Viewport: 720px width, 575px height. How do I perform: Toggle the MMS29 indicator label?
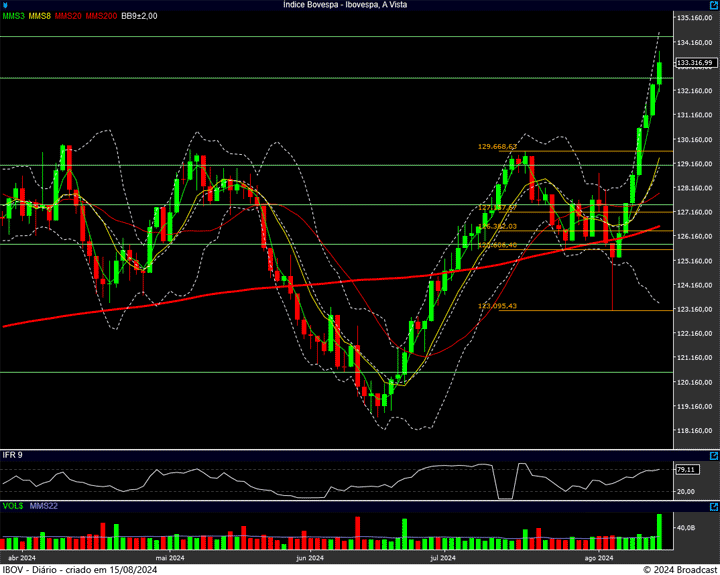(69, 17)
